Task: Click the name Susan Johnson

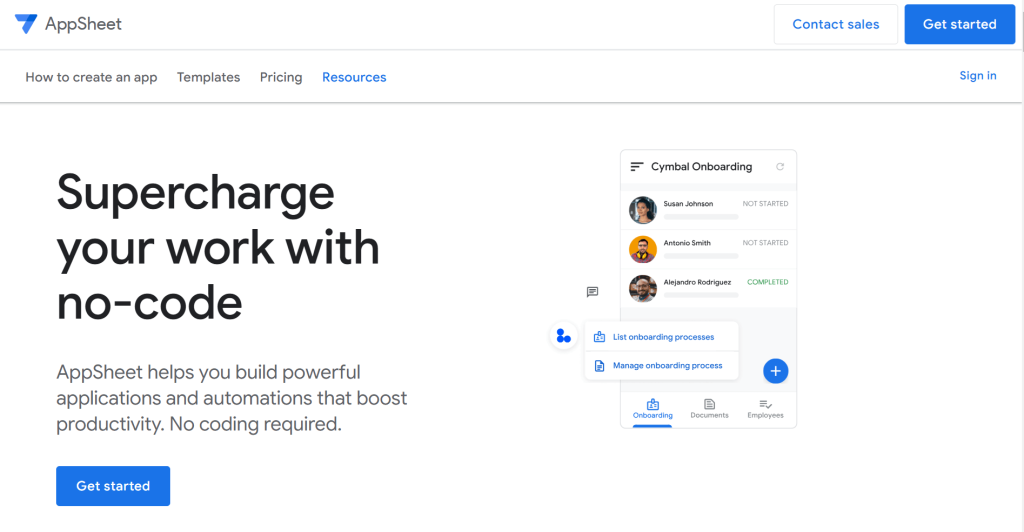Action: [688, 204]
